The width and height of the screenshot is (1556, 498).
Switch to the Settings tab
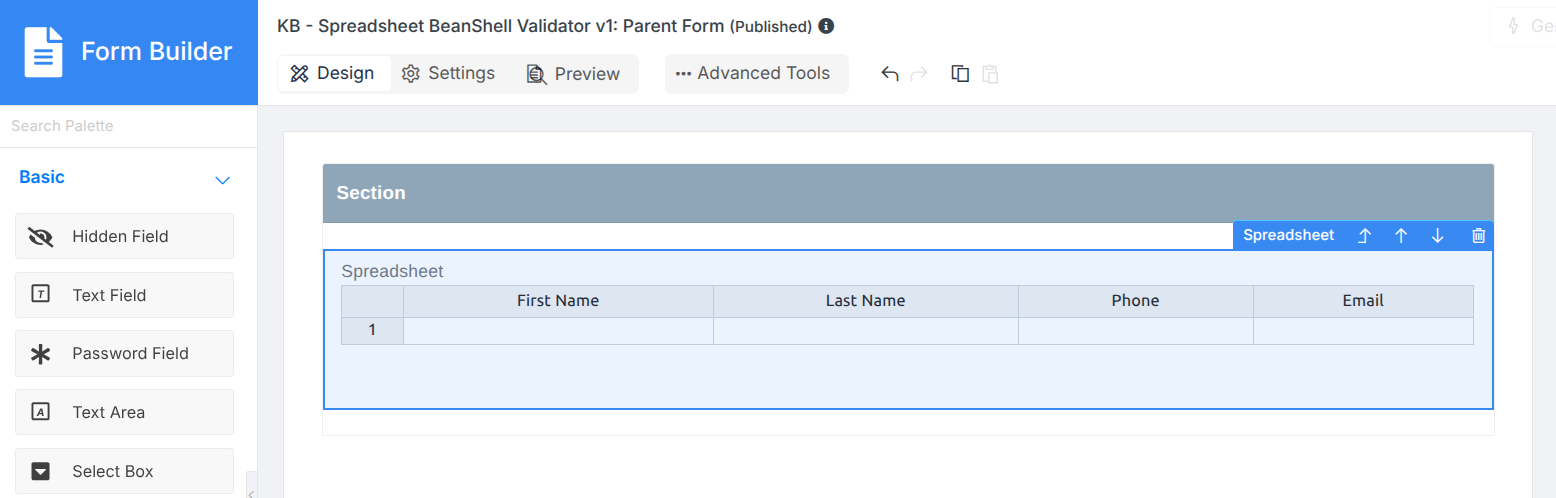(x=448, y=74)
